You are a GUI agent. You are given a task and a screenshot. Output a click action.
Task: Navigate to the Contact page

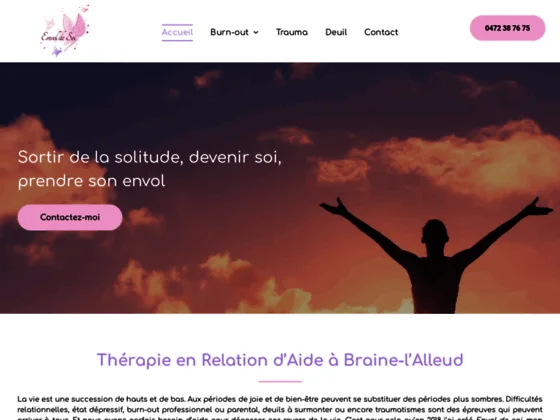(381, 32)
